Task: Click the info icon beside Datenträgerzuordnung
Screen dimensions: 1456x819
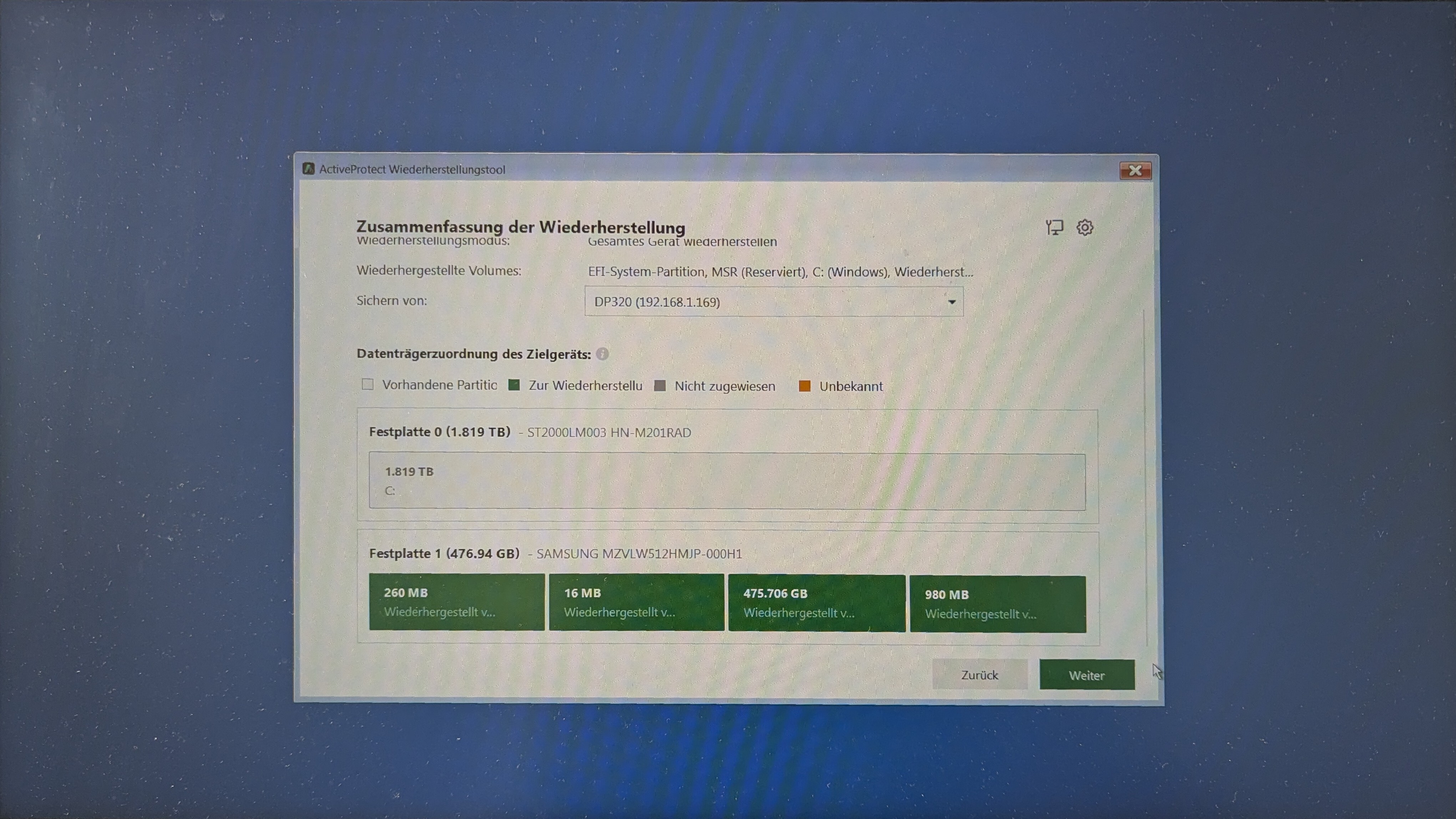Action: pos(602,354)
